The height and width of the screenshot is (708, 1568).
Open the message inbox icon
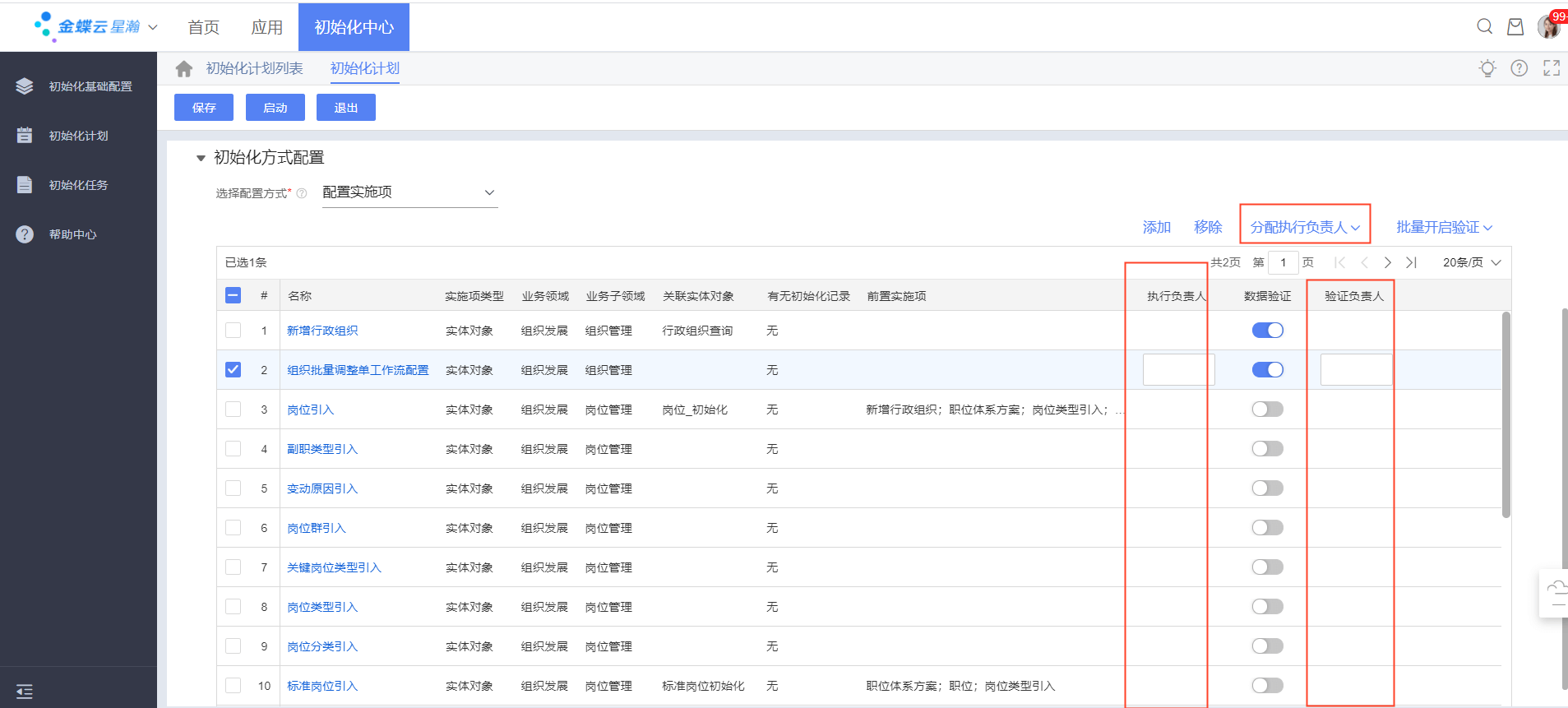(1515, 27)
